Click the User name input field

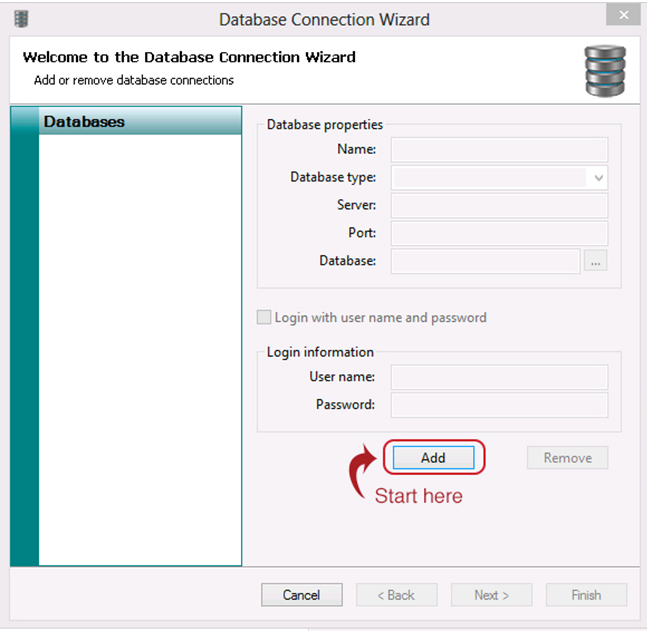pyautogui.click(x=499, y=377)
